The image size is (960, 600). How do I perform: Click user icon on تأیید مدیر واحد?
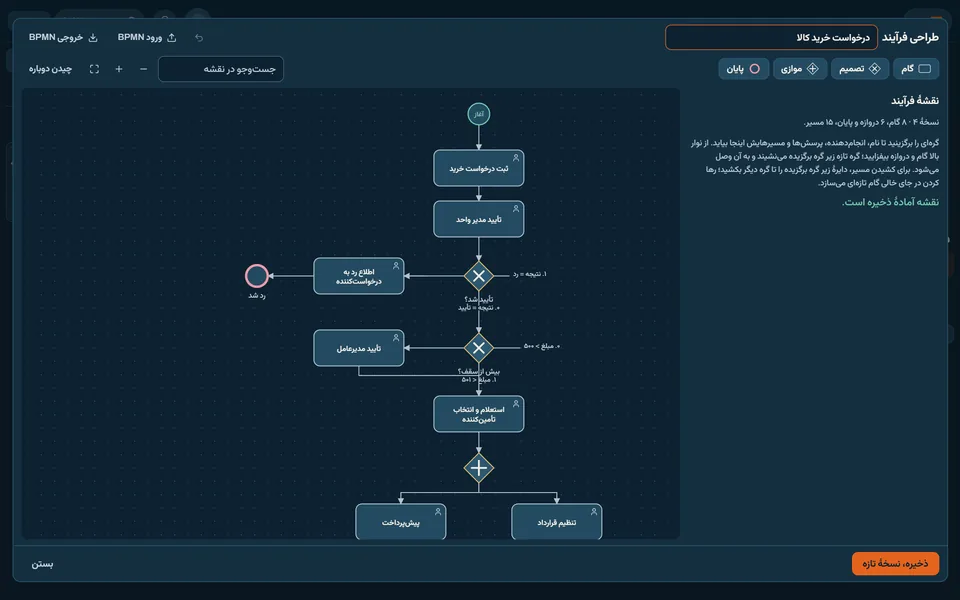coord(516,208)
